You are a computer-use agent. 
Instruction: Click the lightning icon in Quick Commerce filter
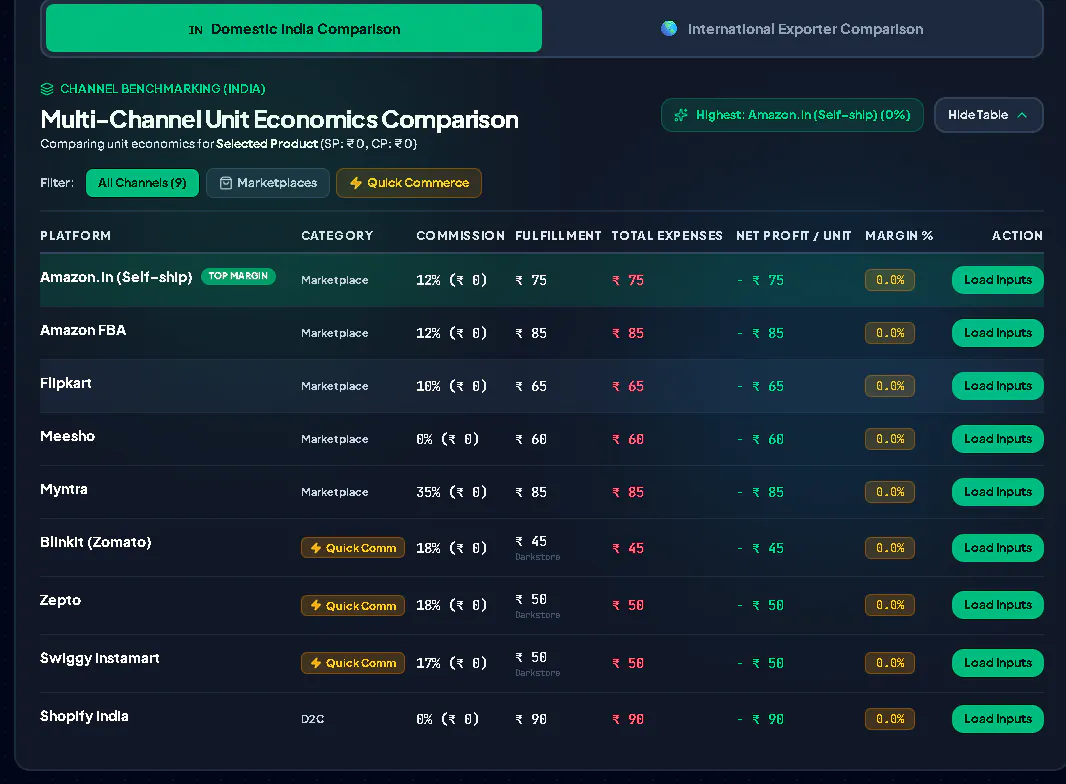pyautogui.click(x=356, y=183)
